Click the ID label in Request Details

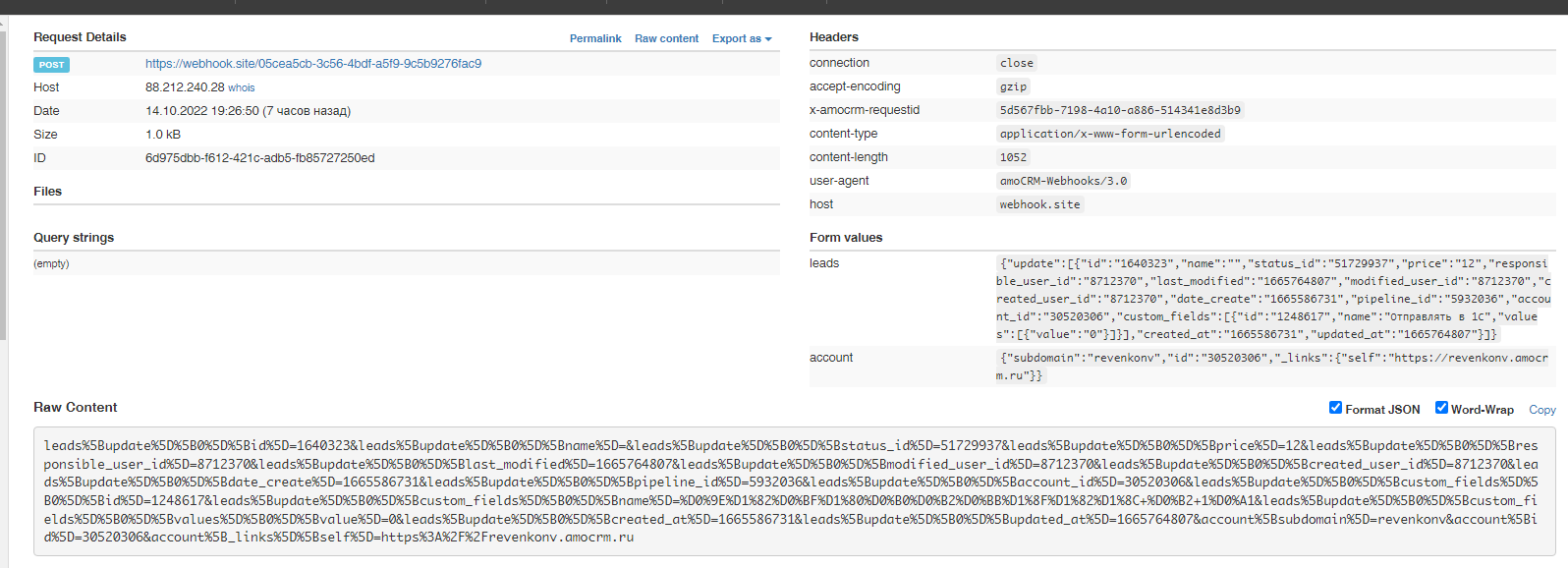tap(39, 158)
